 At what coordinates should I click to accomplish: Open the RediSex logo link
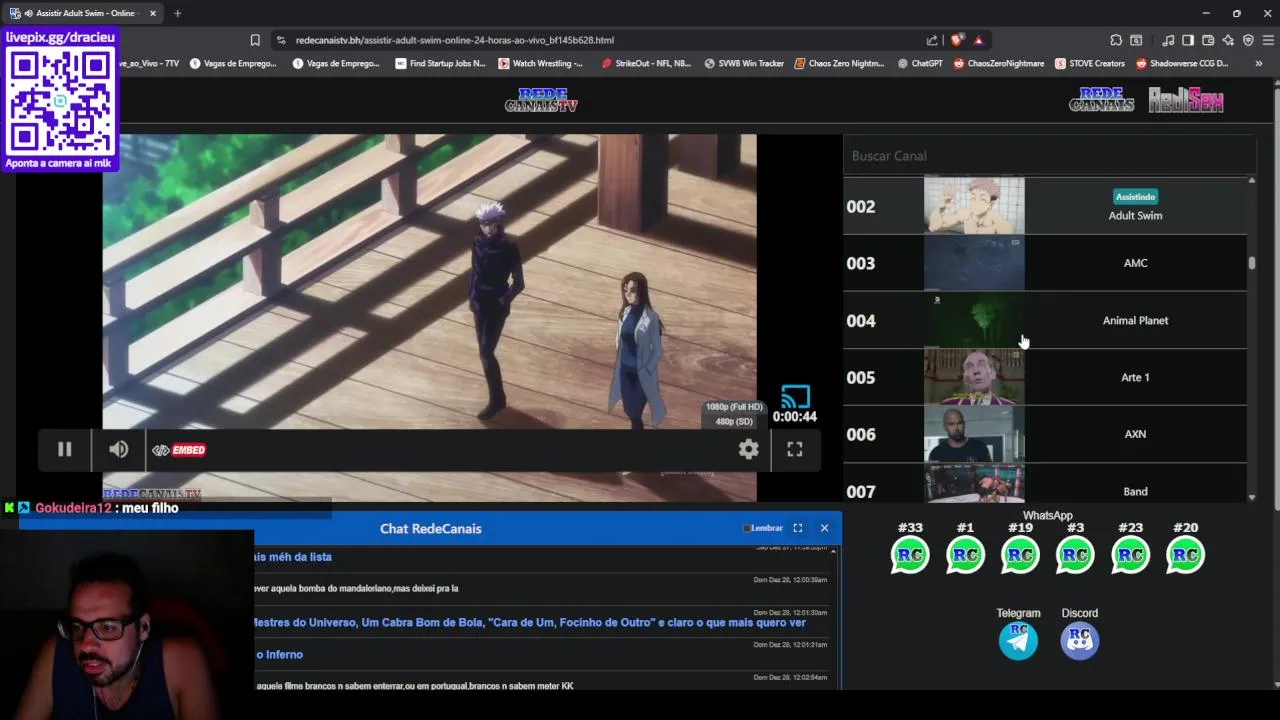point(1186,100)
